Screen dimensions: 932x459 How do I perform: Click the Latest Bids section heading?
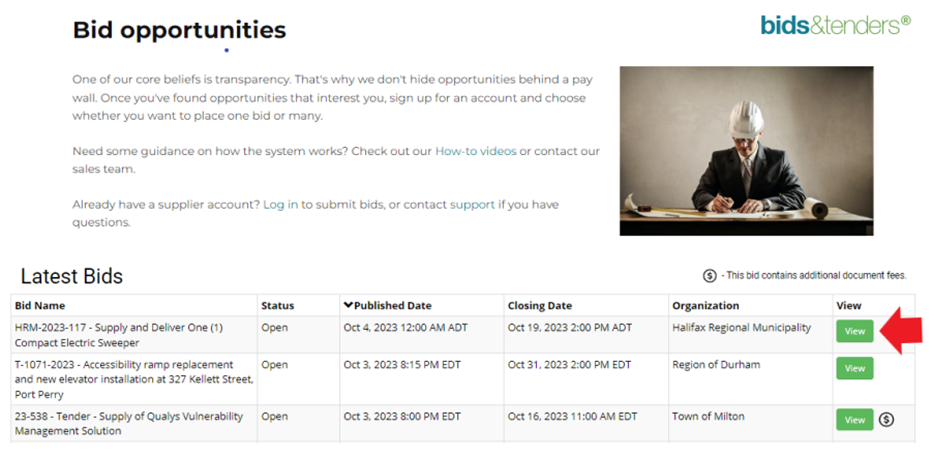(x=72, y=276)
